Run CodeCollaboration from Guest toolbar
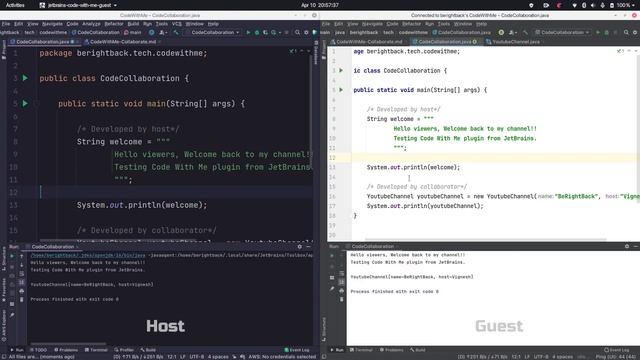Viewport: 640px width, 360px height. (598, 32)
